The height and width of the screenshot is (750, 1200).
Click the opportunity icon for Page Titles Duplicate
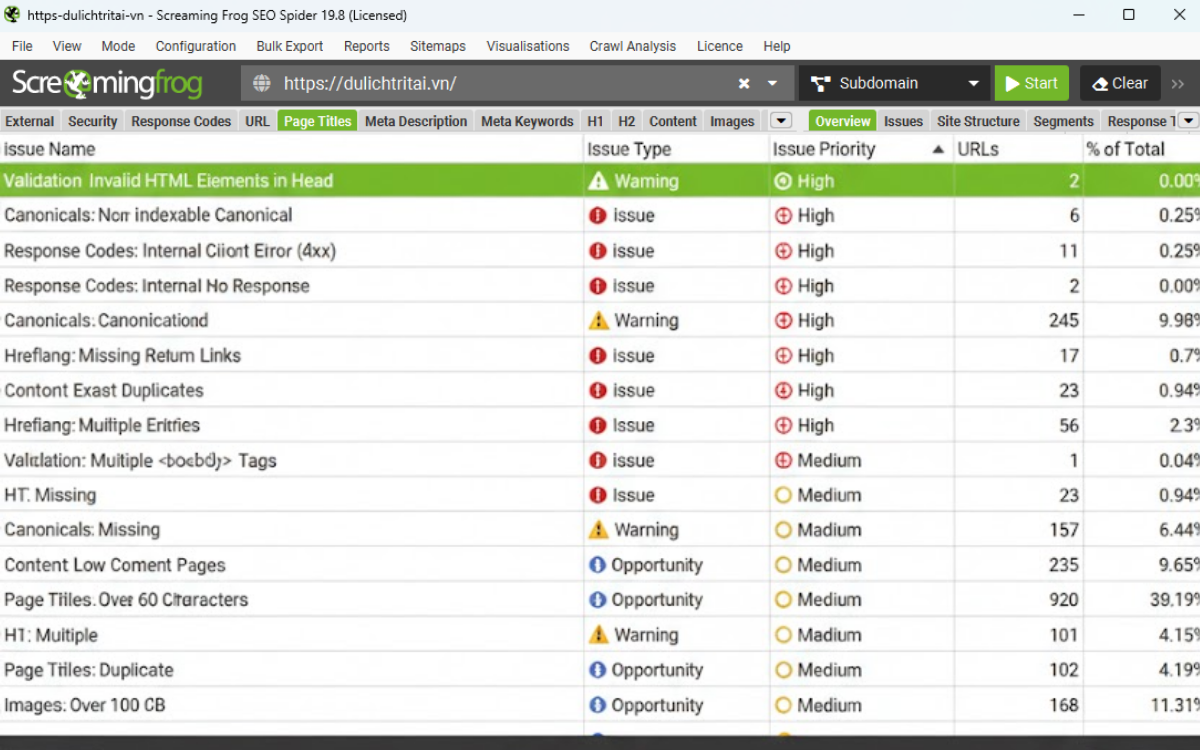point(598,670)
